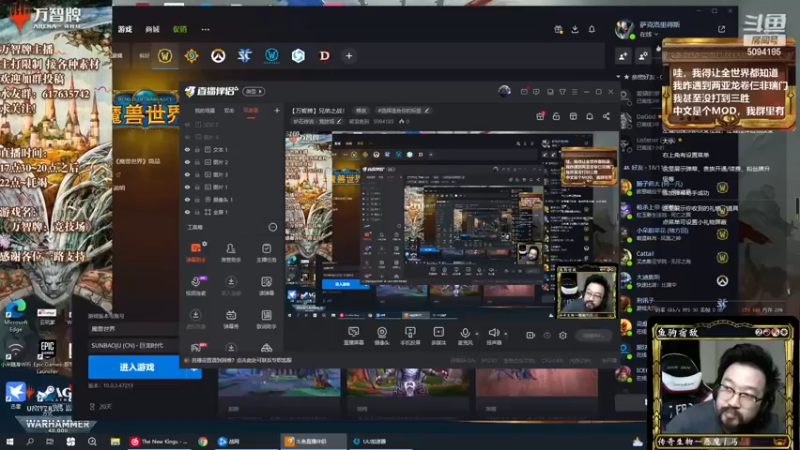Toggle lock on 摄像头 1 layer
Screen dimensions: 800x450
tap(197, 199)
